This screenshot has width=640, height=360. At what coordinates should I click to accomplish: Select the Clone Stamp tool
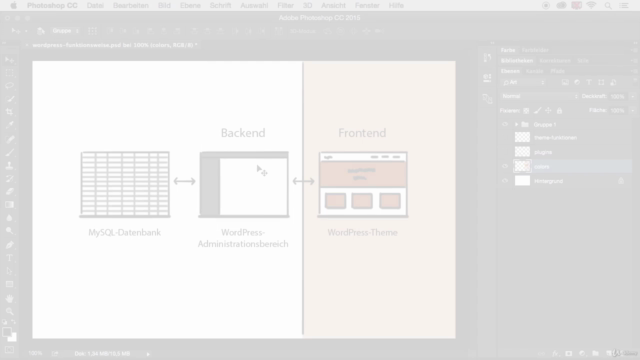pos(9,166)
